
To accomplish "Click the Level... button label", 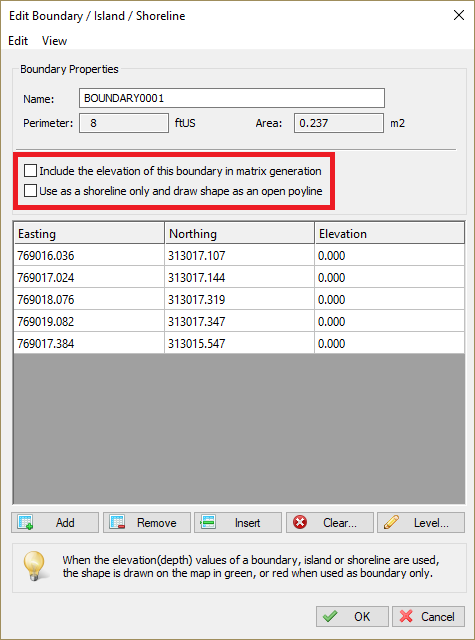I will click(431, 523).
